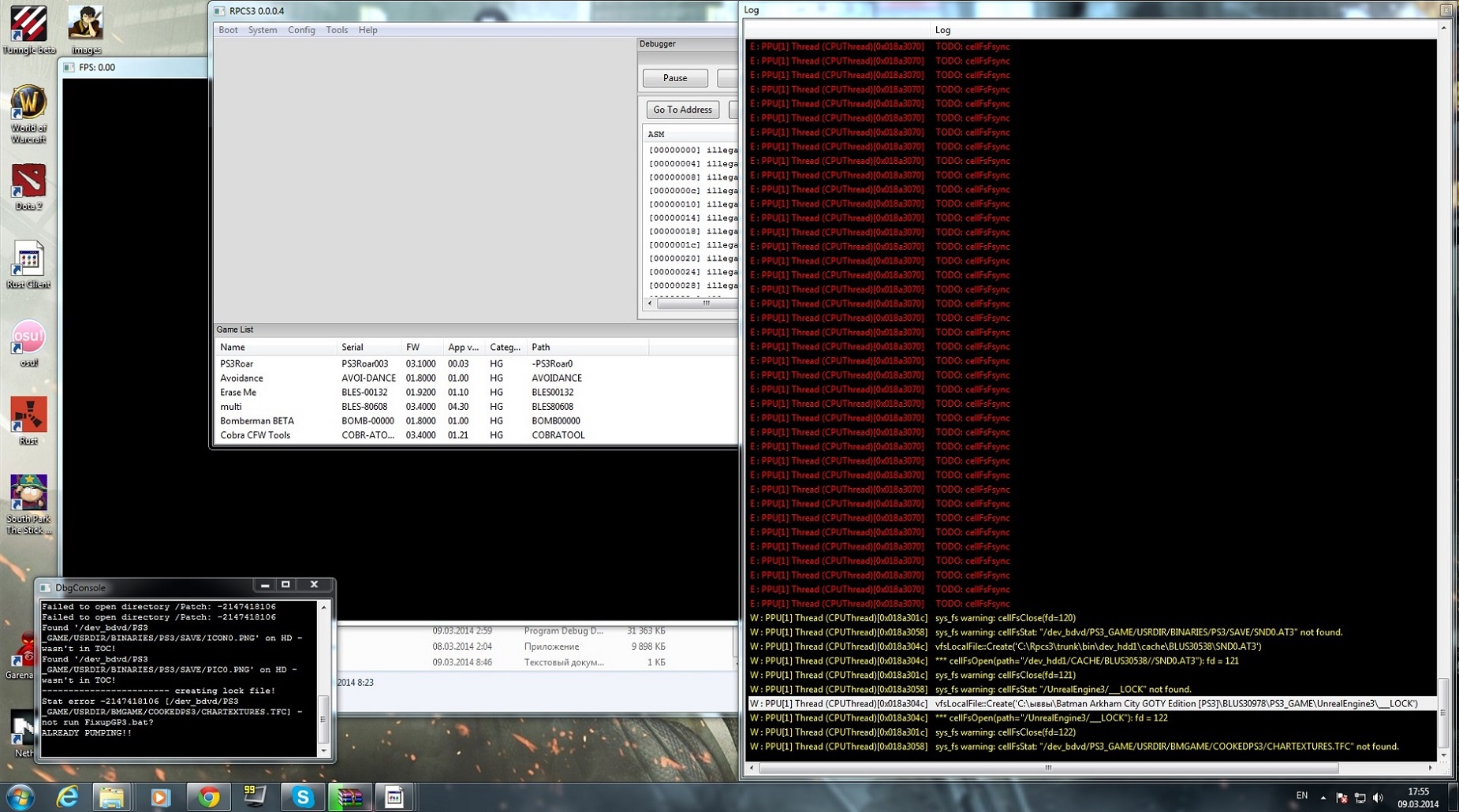Open South Park The Stick of Truth shortcut

pyautogui.click(x=28, y=494)
